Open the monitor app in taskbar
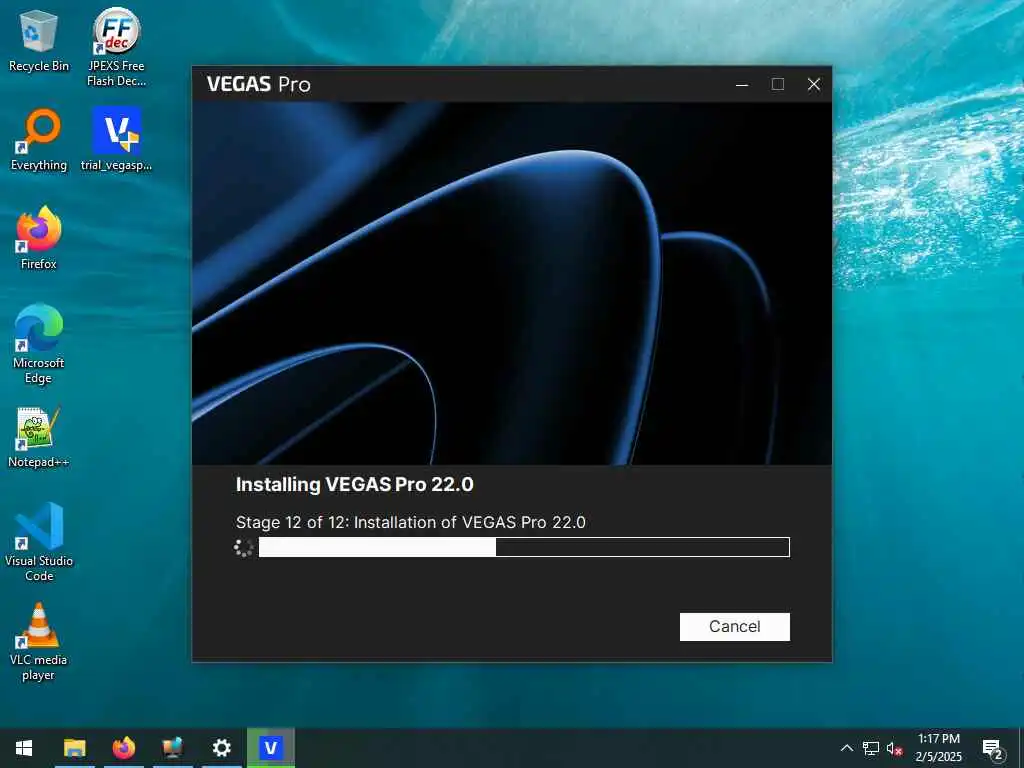Screen dimensions: 1024x768 click(x=172, y=748)
